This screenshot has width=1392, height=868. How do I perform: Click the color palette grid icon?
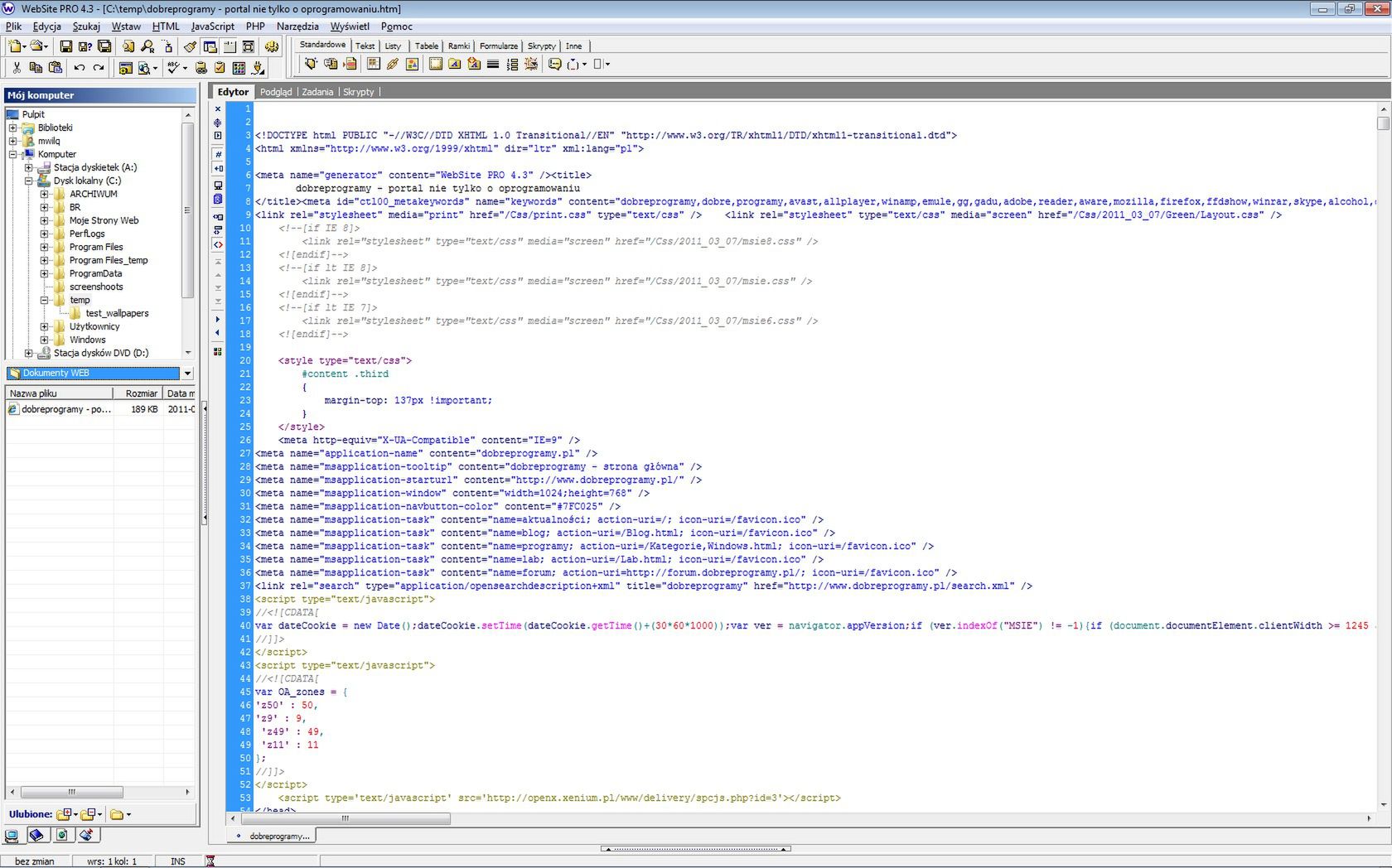coord(239,68)
